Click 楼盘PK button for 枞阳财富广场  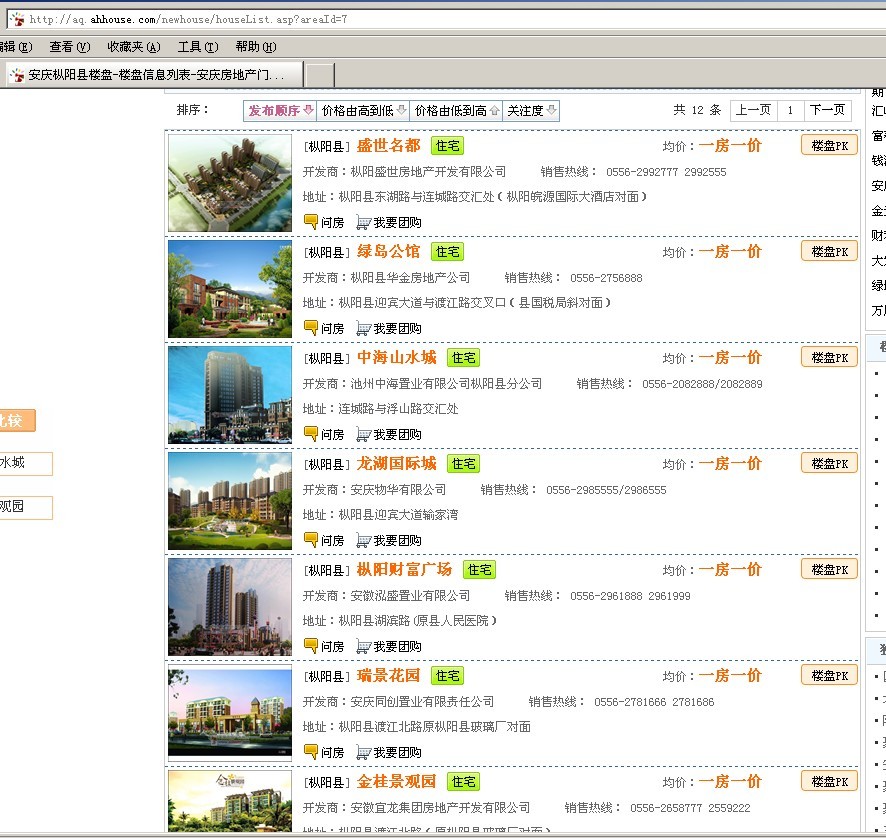829,569
